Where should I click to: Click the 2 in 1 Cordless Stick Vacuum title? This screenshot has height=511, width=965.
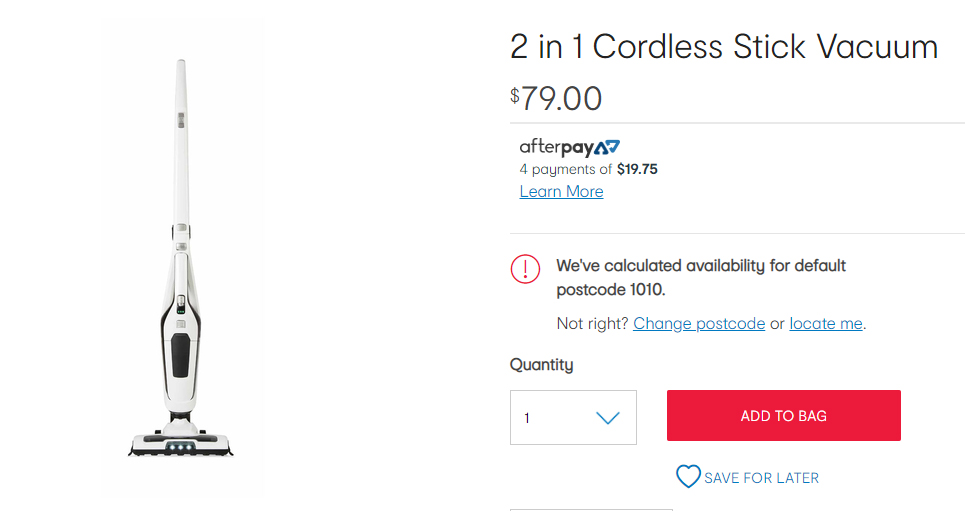[x=724, y=47]
